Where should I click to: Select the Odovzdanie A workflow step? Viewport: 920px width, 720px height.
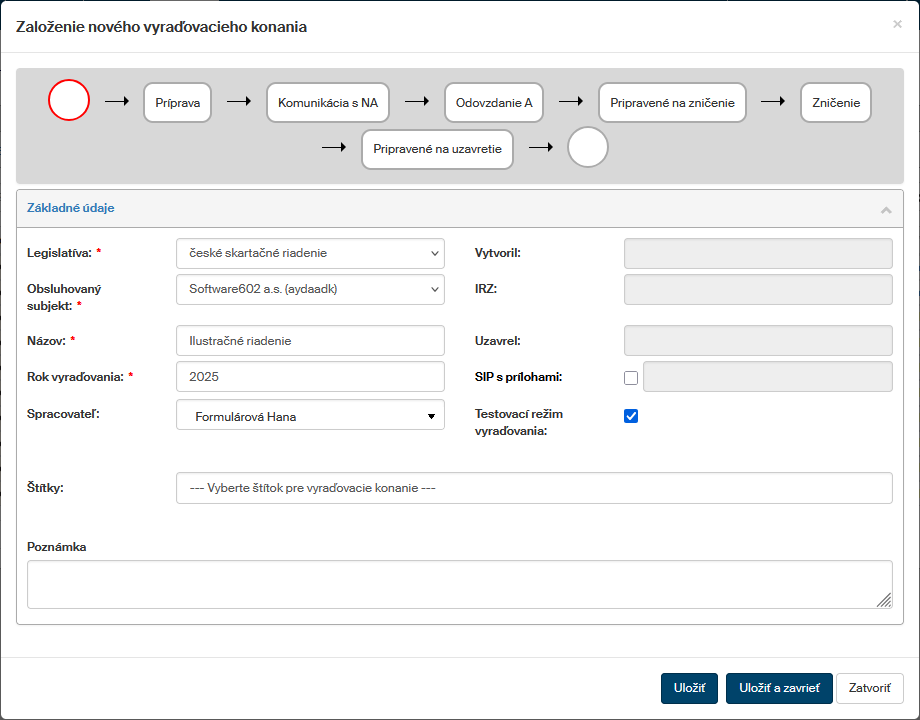tap(494, 102)
